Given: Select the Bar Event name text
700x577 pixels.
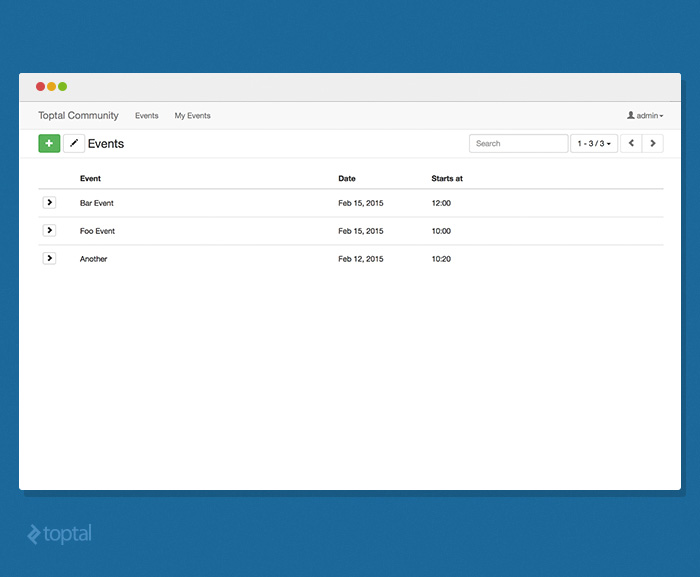Looking at the screenshot, I should tap(97, 203).
